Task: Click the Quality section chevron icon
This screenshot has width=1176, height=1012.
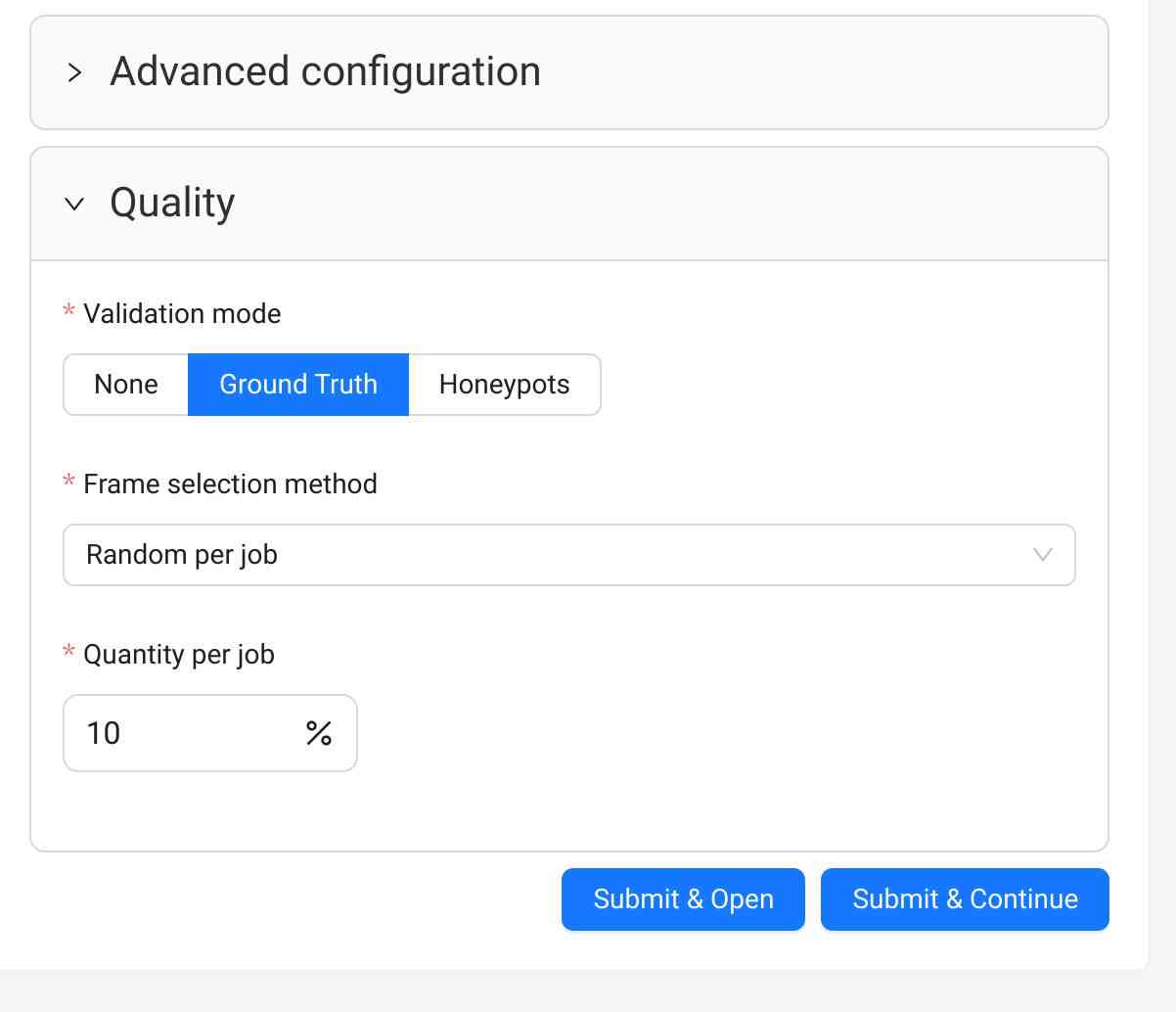Action: coord(74,205)
